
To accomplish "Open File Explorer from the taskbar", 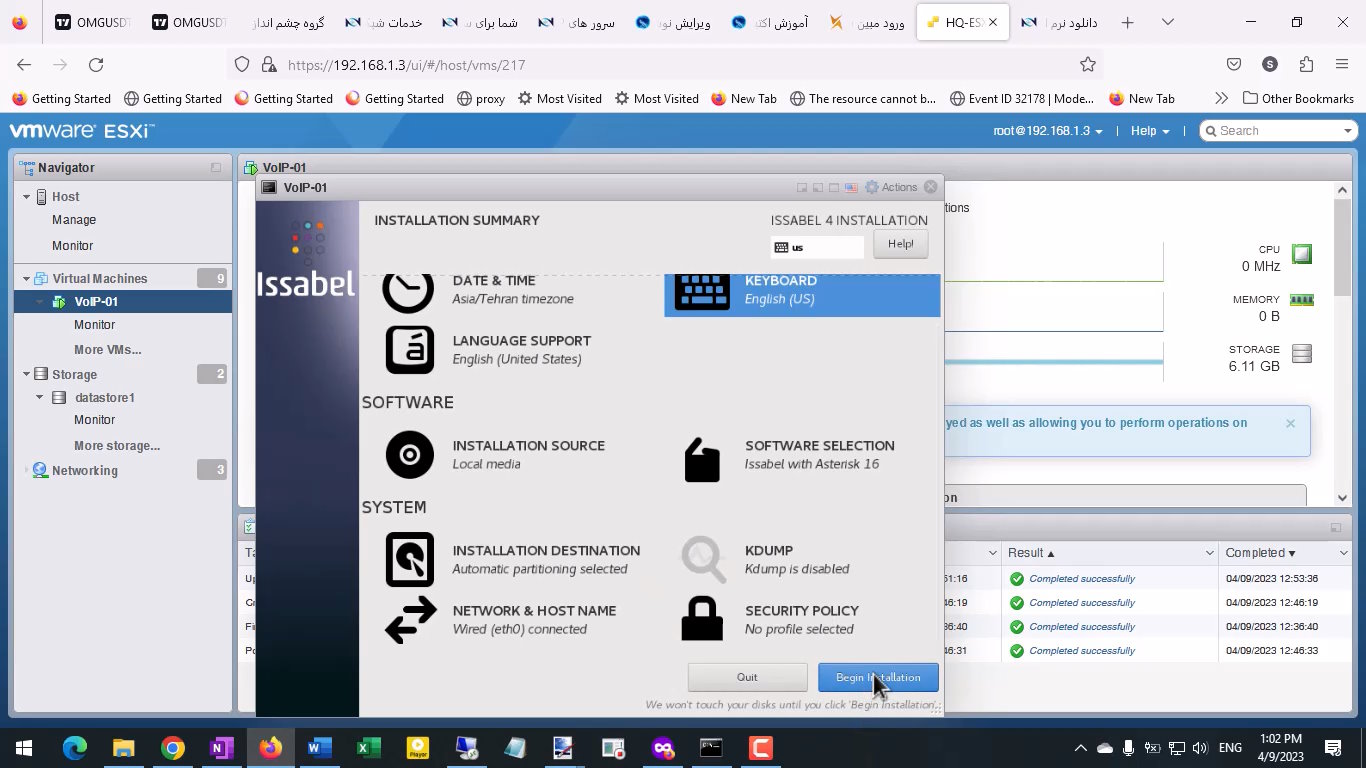I will (123, 748).
